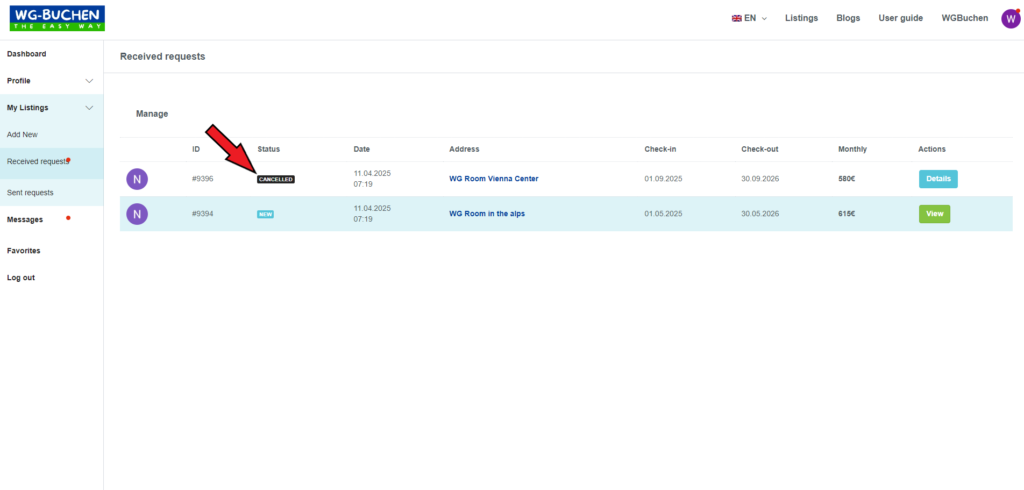Screen dimensions: 1024x490
Task: Click check-in date 01.09.2025
Action: [664, 178]
